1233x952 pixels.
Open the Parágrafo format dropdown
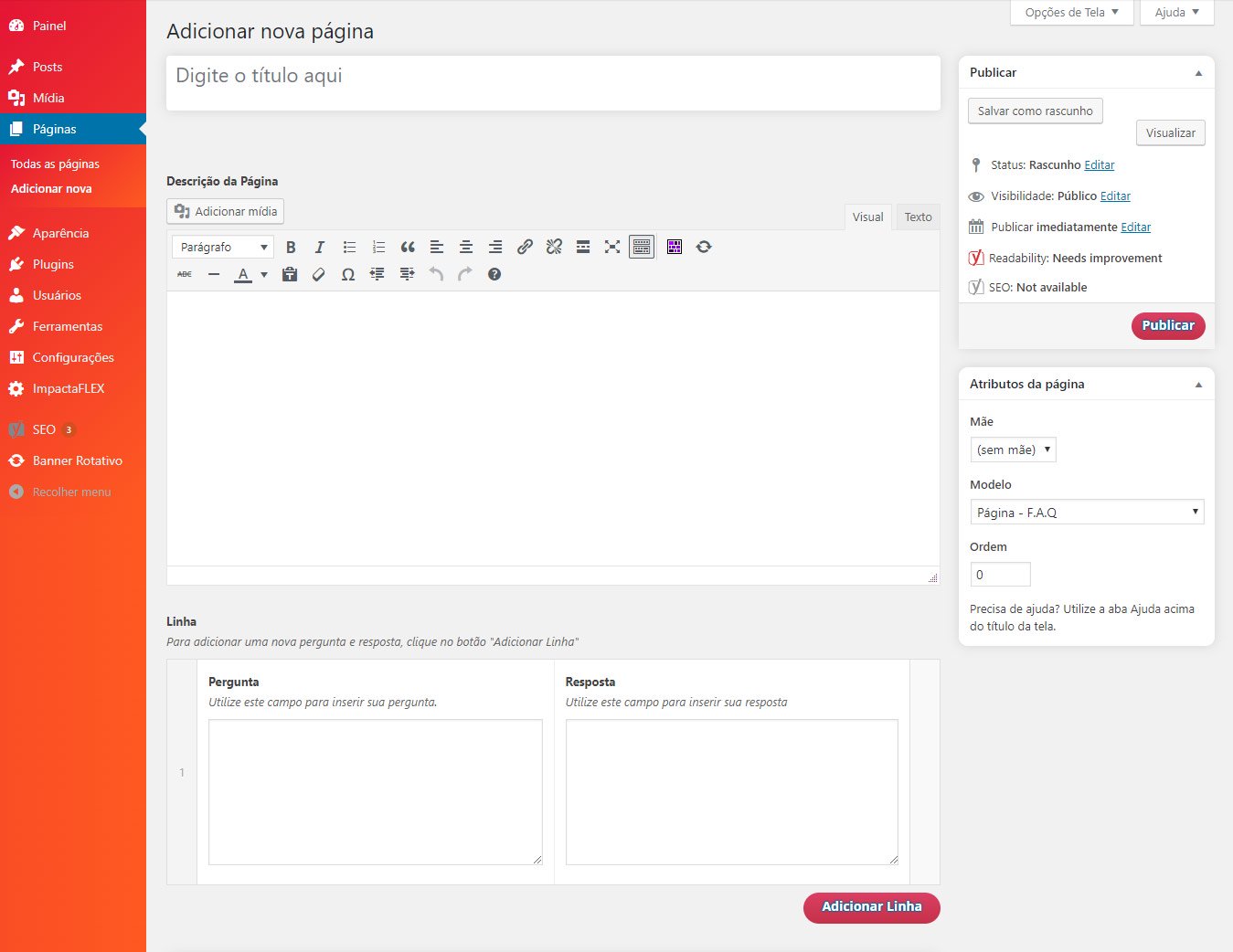point(223,247)
